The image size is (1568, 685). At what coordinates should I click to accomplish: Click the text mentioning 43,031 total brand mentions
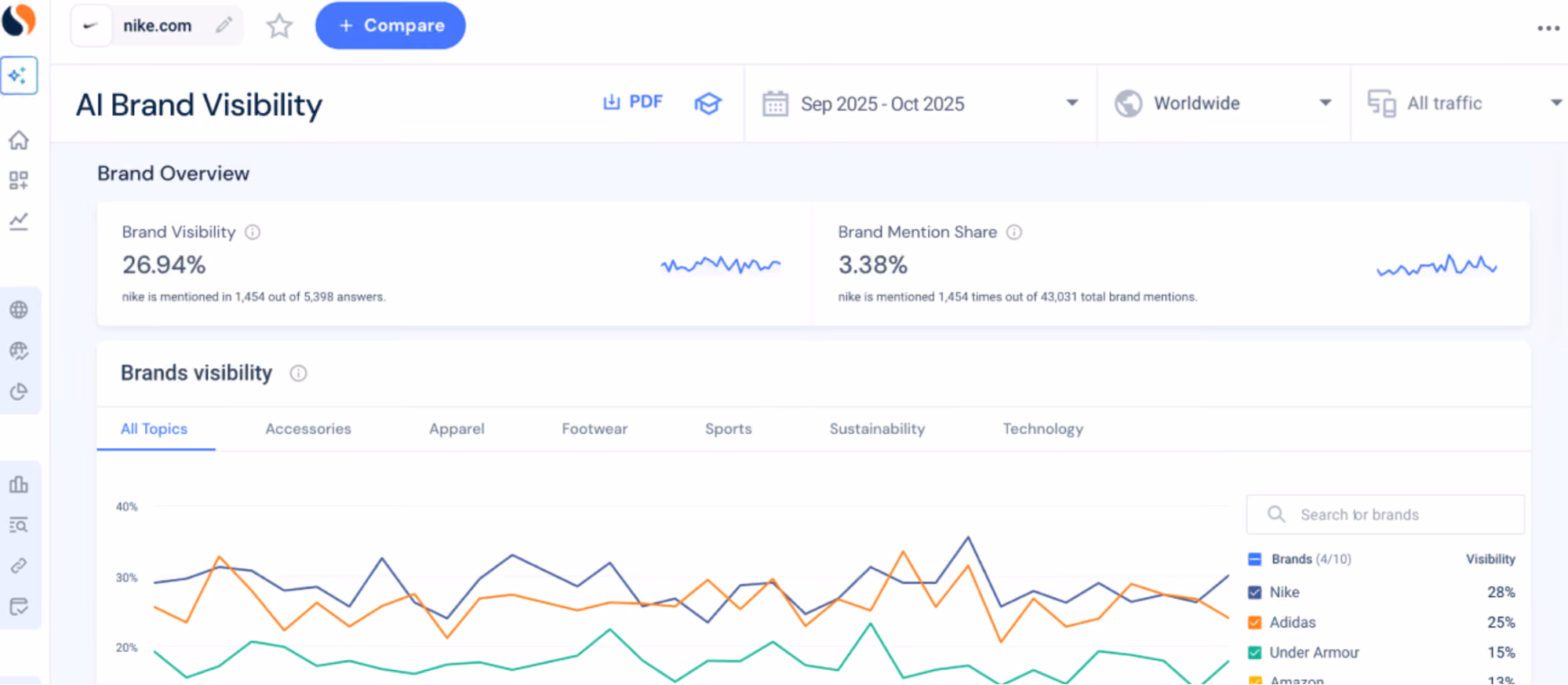coord(1017,297)
